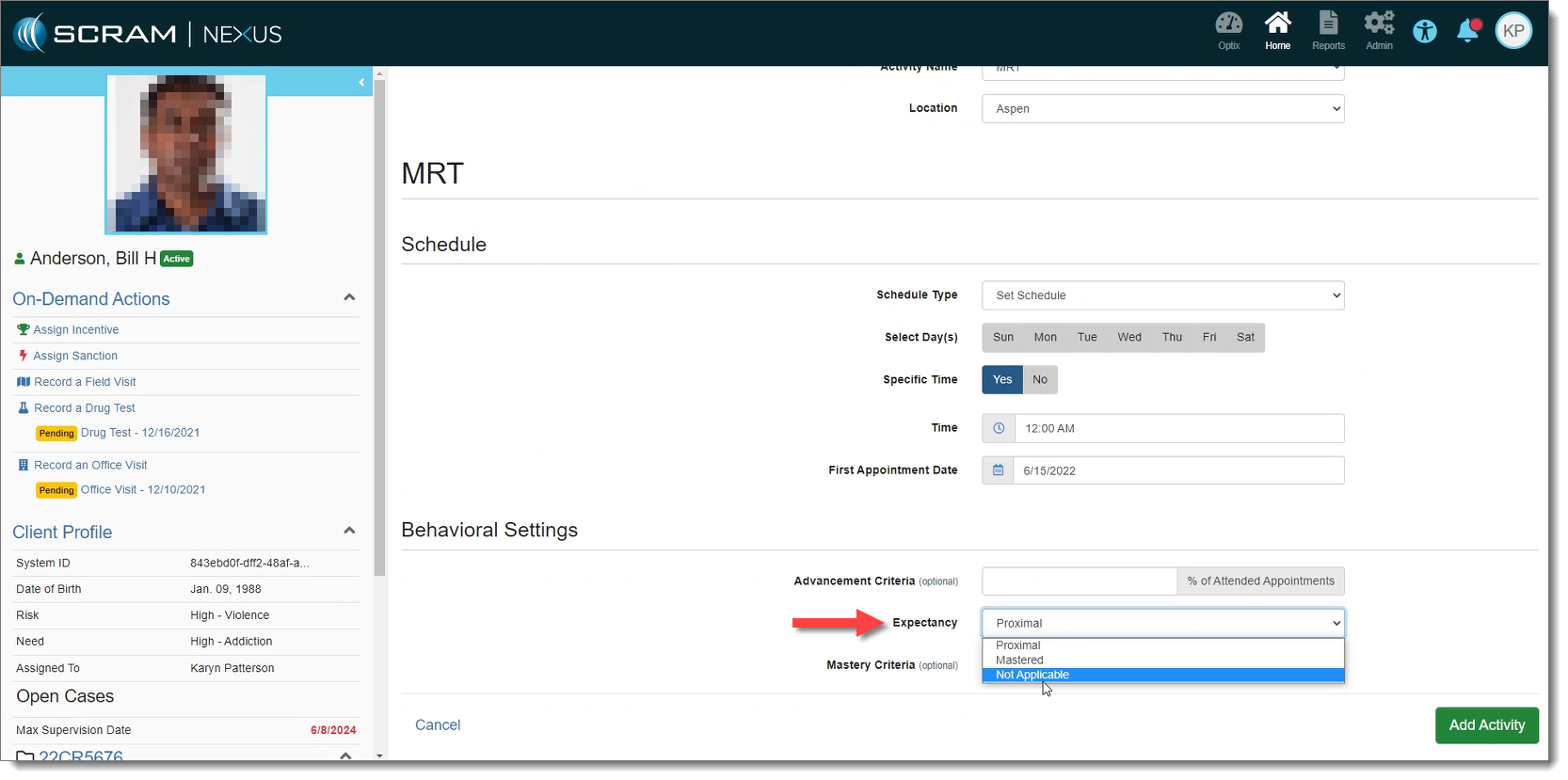Image resolution: width=1568 pixels, height=780 pixels.
Task: Collapse the On-Demand Actions section
Action: point(349,298)
